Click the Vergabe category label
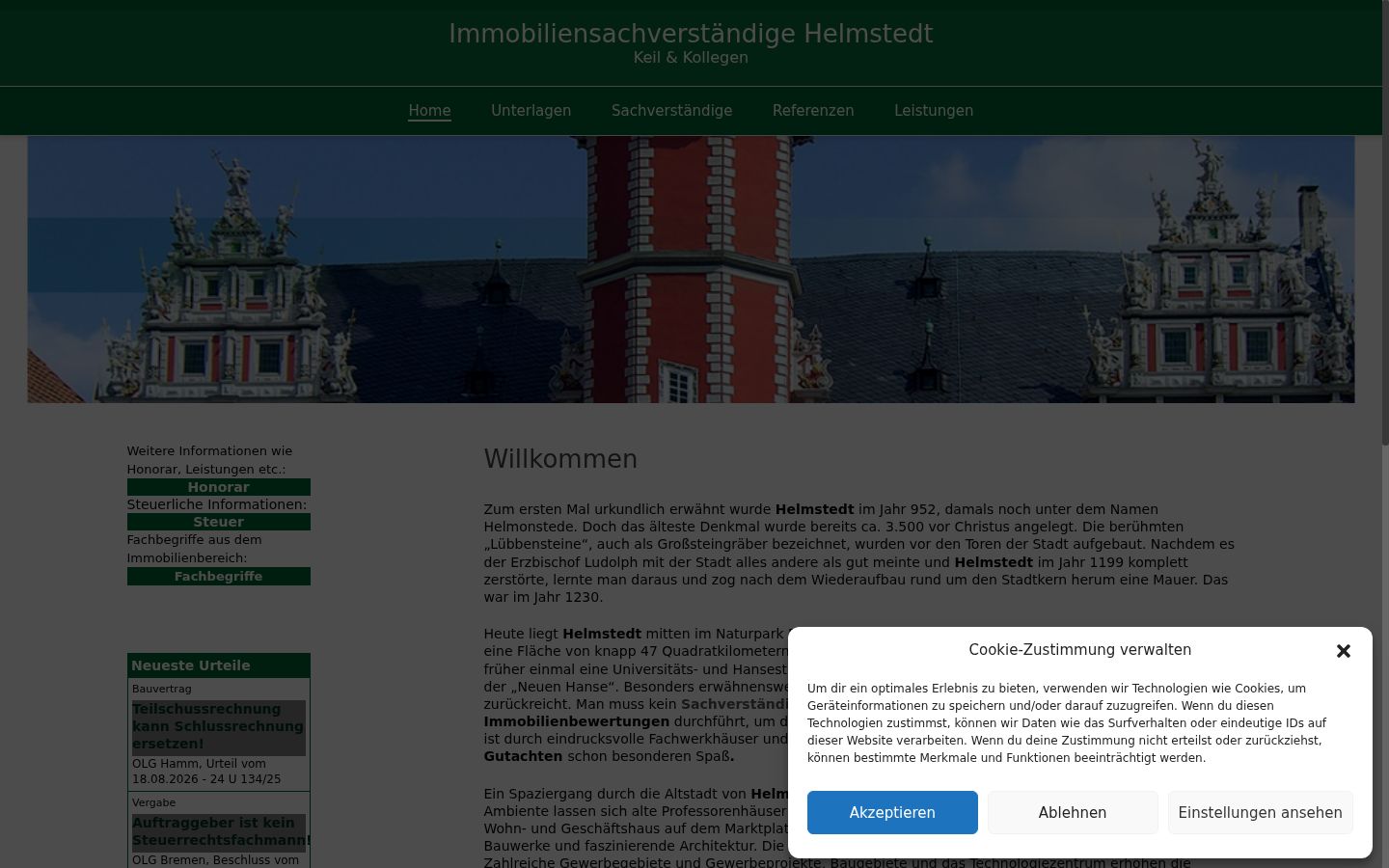The height and width of the screenshot is (868, 1389). tap(154, 802)
